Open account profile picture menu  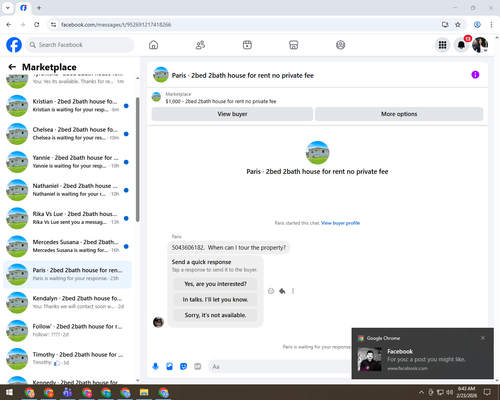point(480,45)
